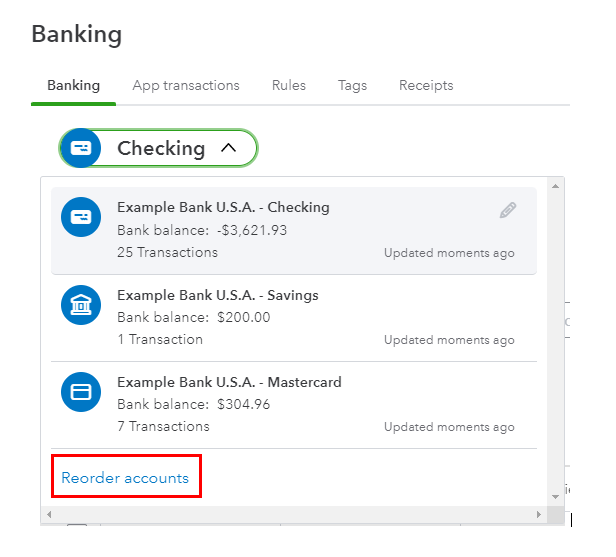Select Example Bank U.S.A. - Checking account
Image resolution: width=616 pixels, height=557 pixels.
coord(223,208)
